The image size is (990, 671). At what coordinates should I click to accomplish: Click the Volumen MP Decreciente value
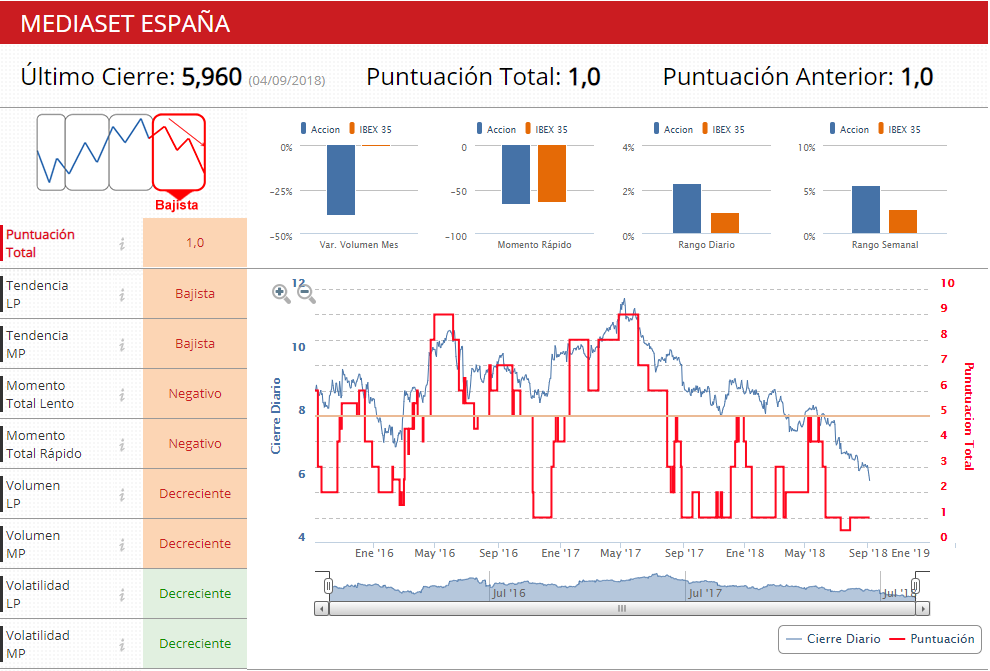point(195,543)
